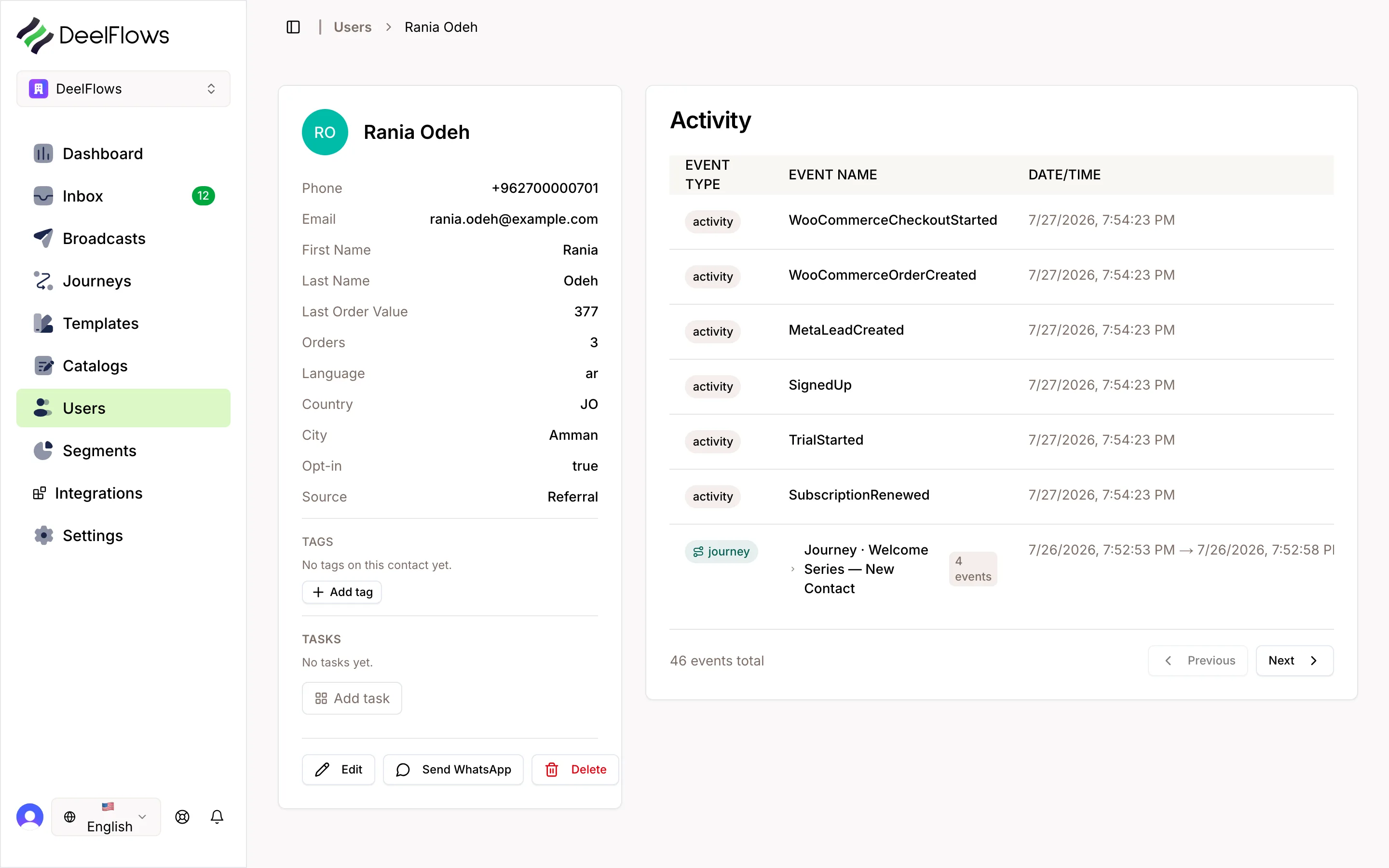The width and height of the screenshot is (1389, 868).
Task: Click the Journeys route icon
Action: point(43,281)
